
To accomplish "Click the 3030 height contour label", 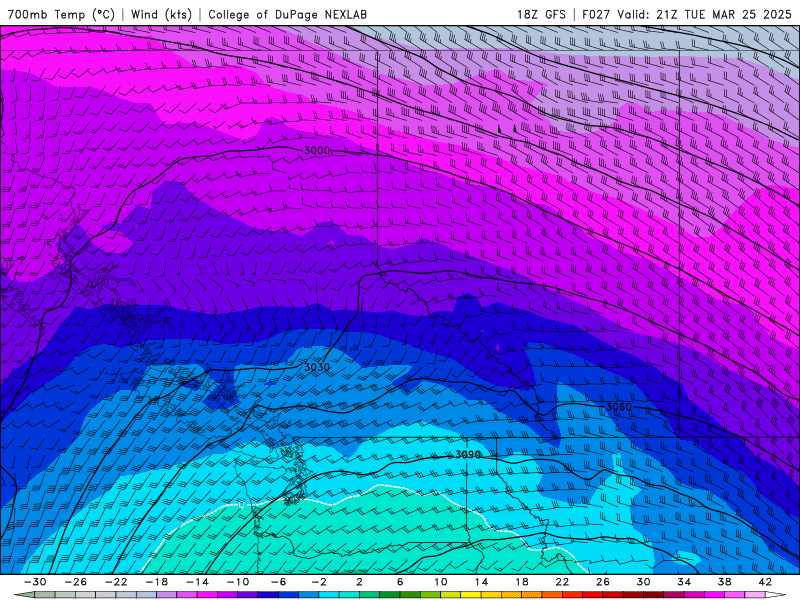I will [317, 367].
